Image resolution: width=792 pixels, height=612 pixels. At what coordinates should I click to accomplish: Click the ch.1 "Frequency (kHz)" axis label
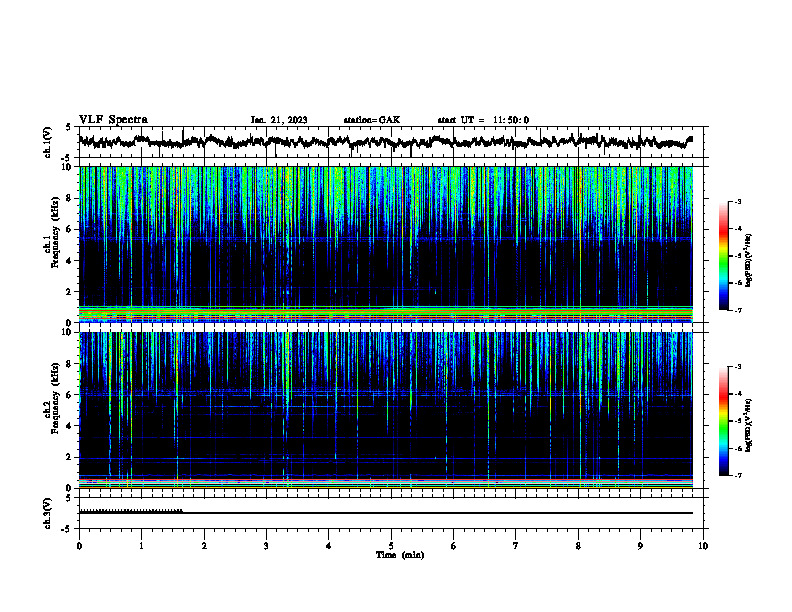(56, 233)
